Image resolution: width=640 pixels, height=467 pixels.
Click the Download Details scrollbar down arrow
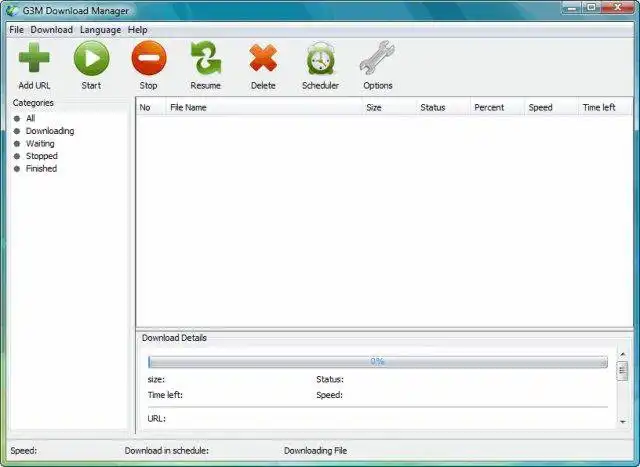(623, 422)
